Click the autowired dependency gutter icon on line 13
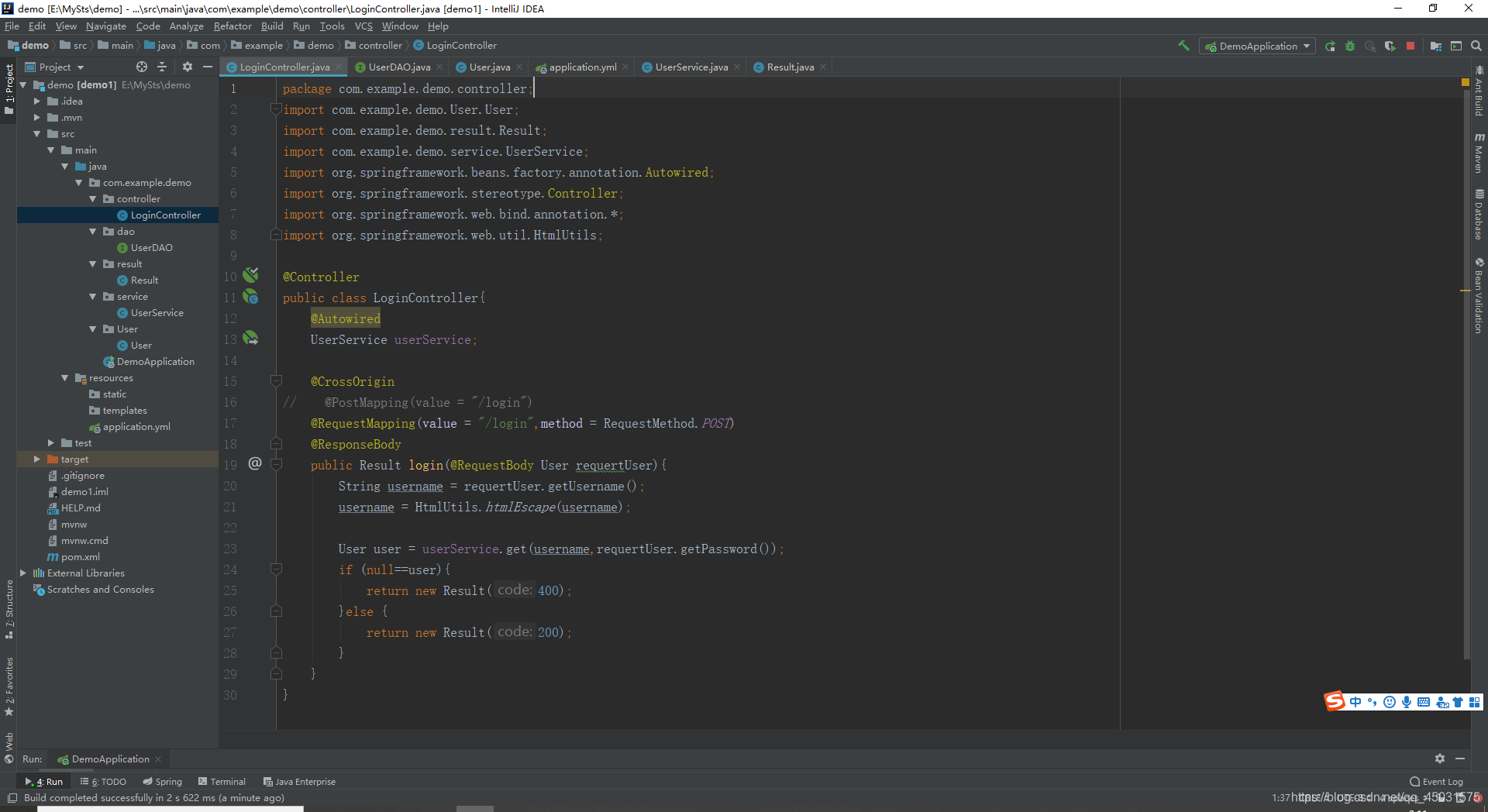Image resolution: width=1488 pixels, height=812 pixels. 251,339
